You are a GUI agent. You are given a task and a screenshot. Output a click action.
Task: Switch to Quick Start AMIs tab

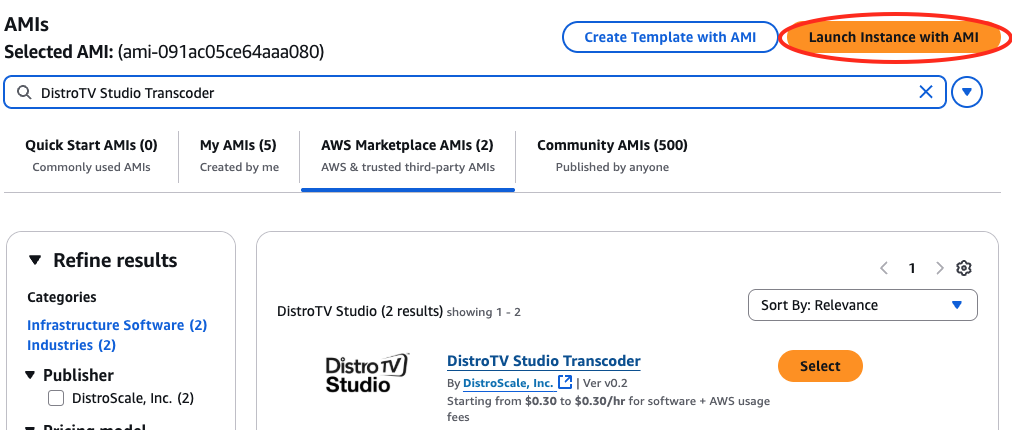(x=91, y=155)
